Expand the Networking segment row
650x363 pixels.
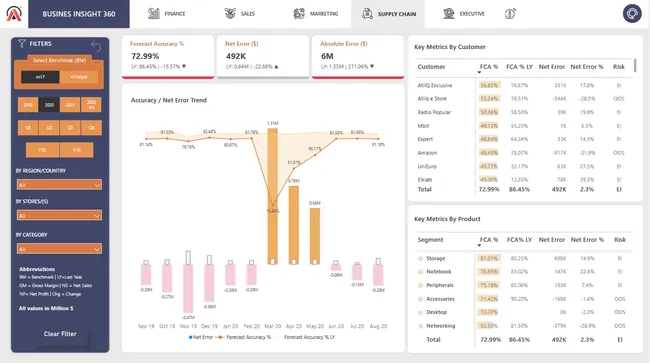coord(420,326)
